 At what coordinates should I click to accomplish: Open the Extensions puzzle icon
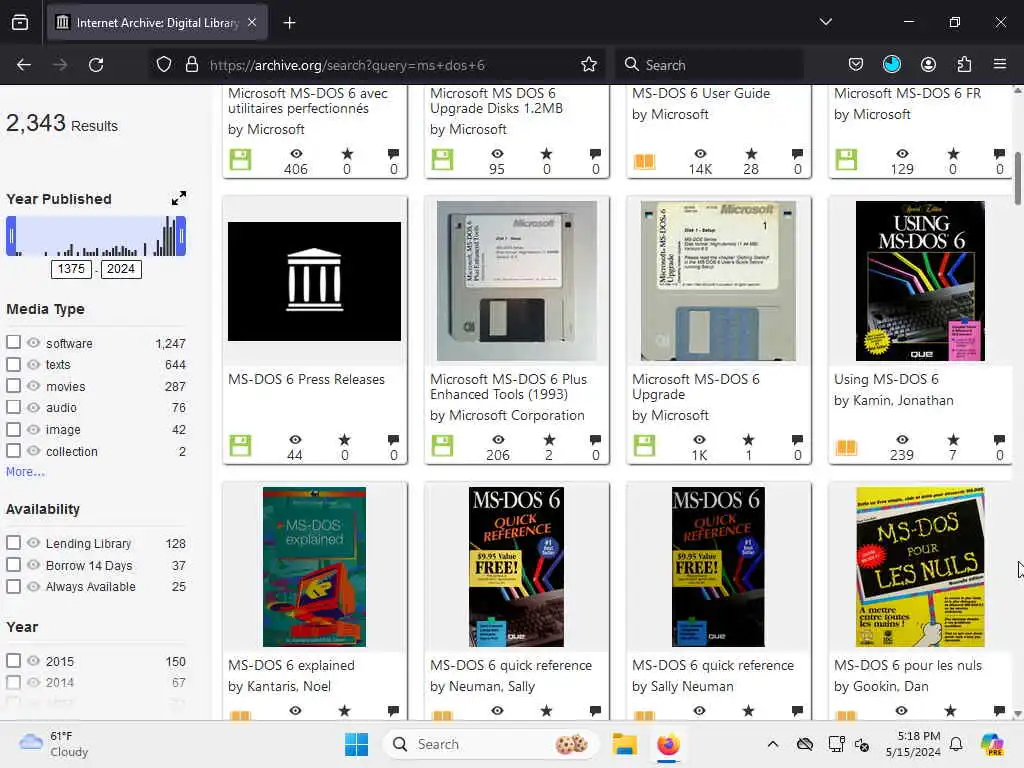coord(964,65)
